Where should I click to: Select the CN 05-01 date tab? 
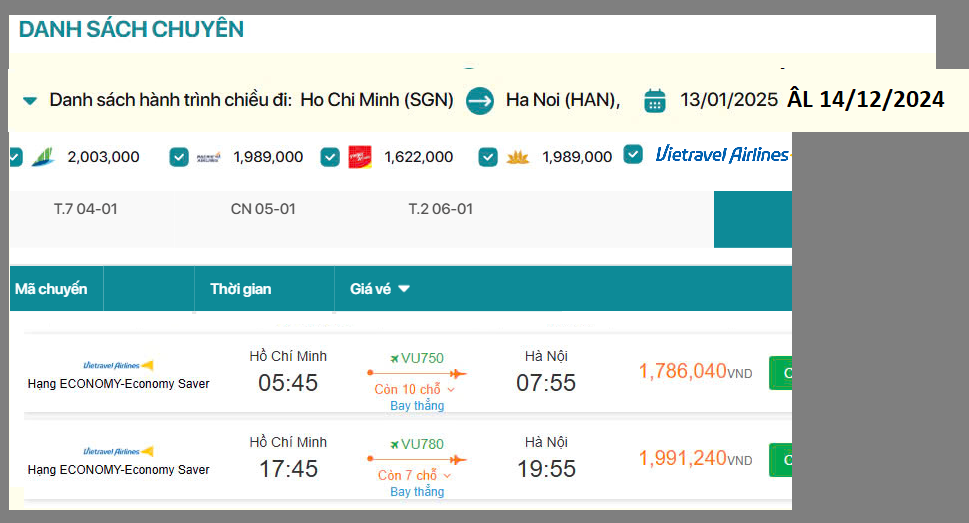tap(263, 209)
